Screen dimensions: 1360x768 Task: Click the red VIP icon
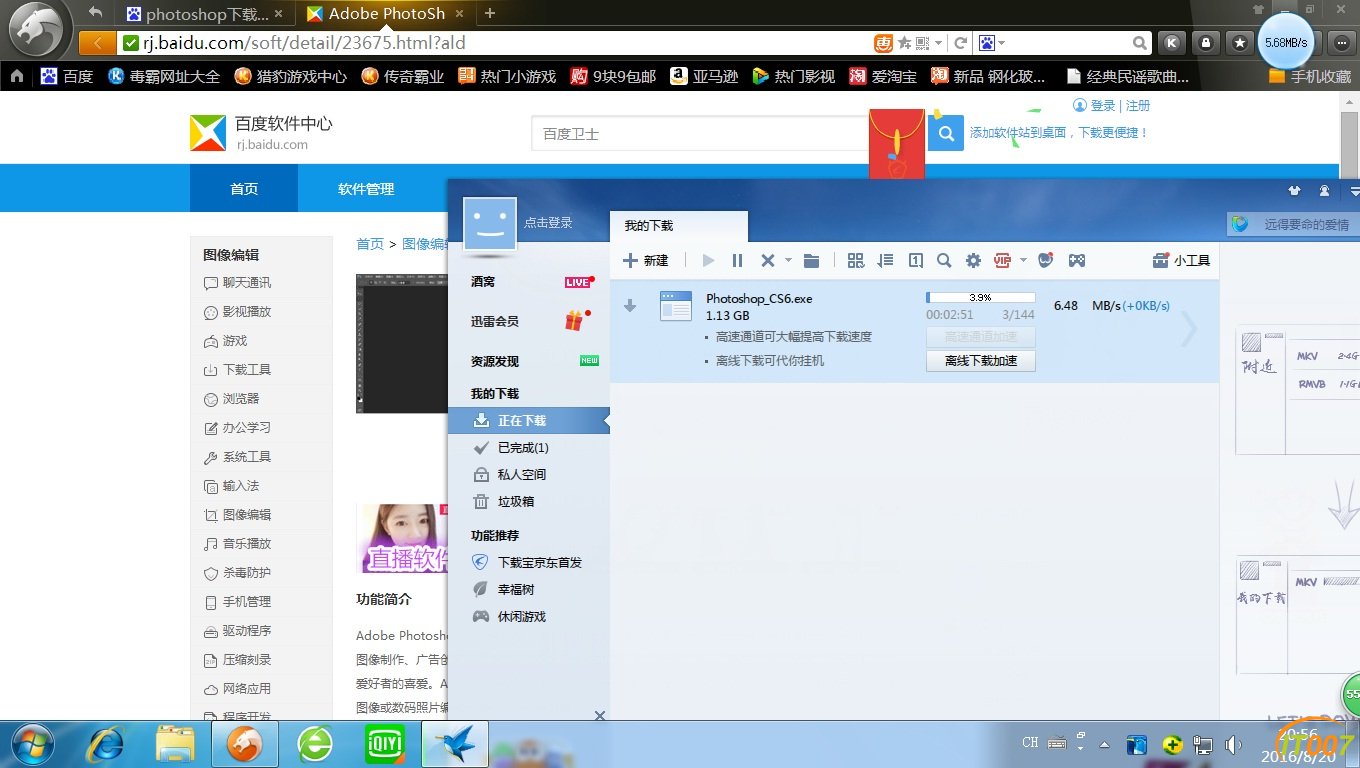click(x=1003, y=260)
